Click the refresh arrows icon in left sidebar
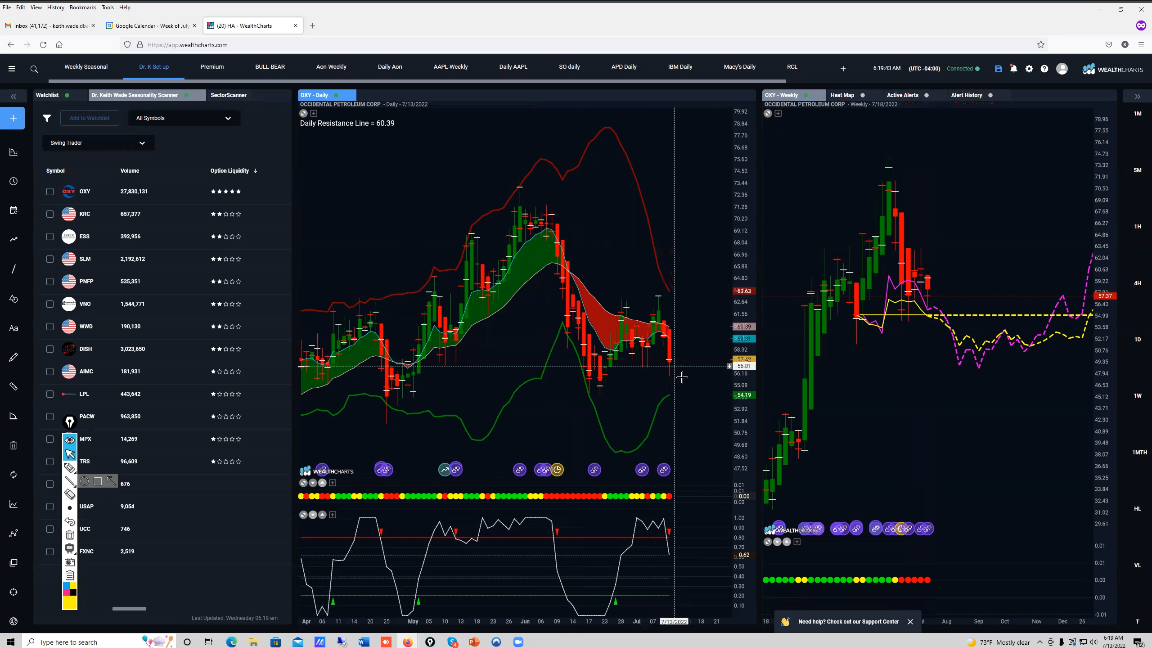The image size is (1152, 648). coord(13,475)
